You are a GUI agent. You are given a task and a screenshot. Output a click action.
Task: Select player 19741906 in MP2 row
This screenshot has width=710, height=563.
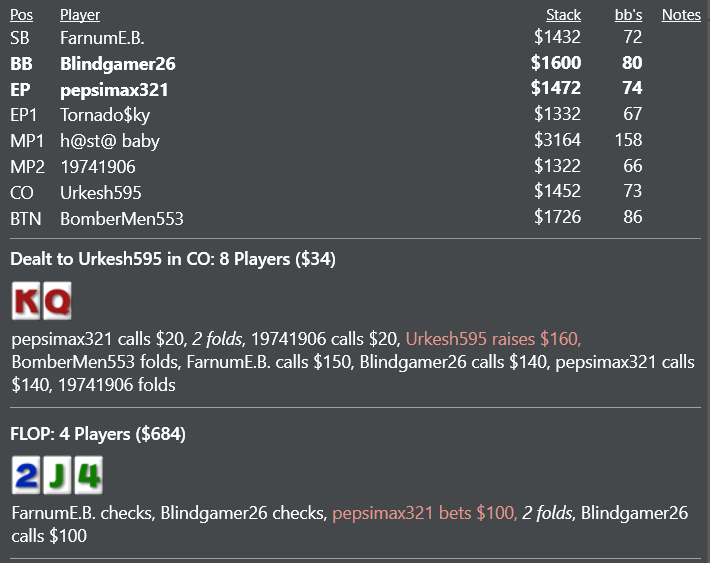point(98,167)
